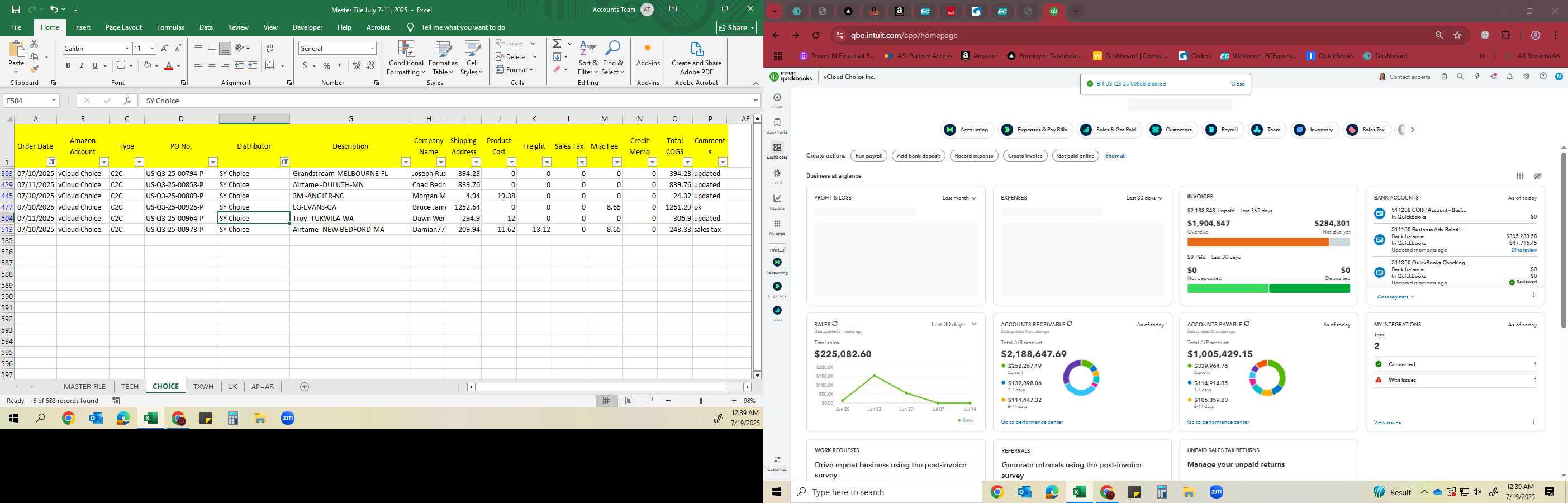Open Format as Table gallery

tap(443, 59)
